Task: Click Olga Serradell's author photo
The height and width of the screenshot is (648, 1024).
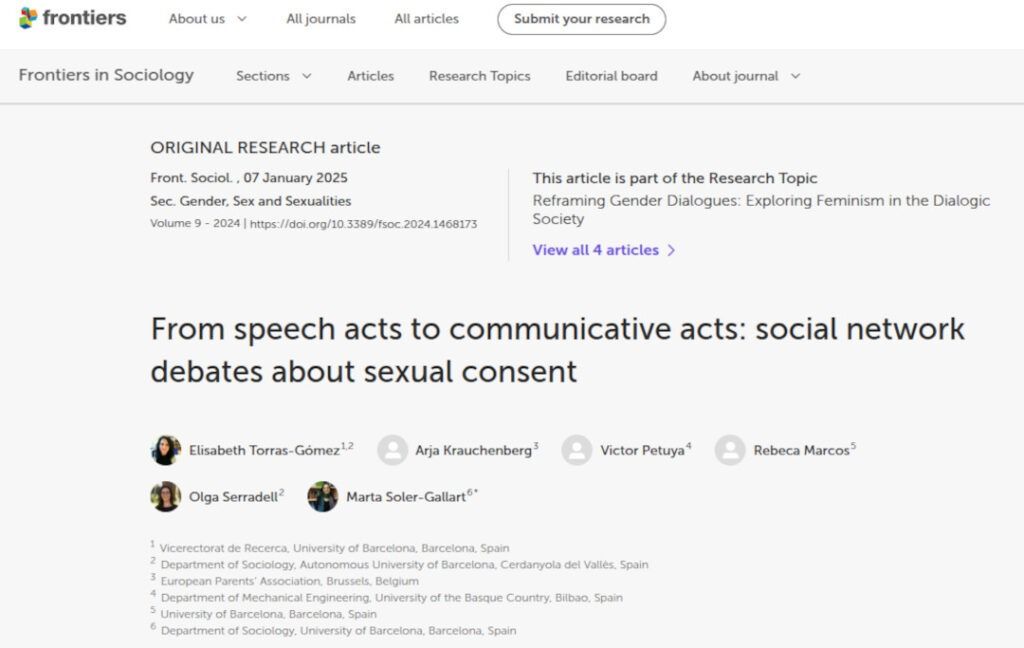Action: coord(165,496)
